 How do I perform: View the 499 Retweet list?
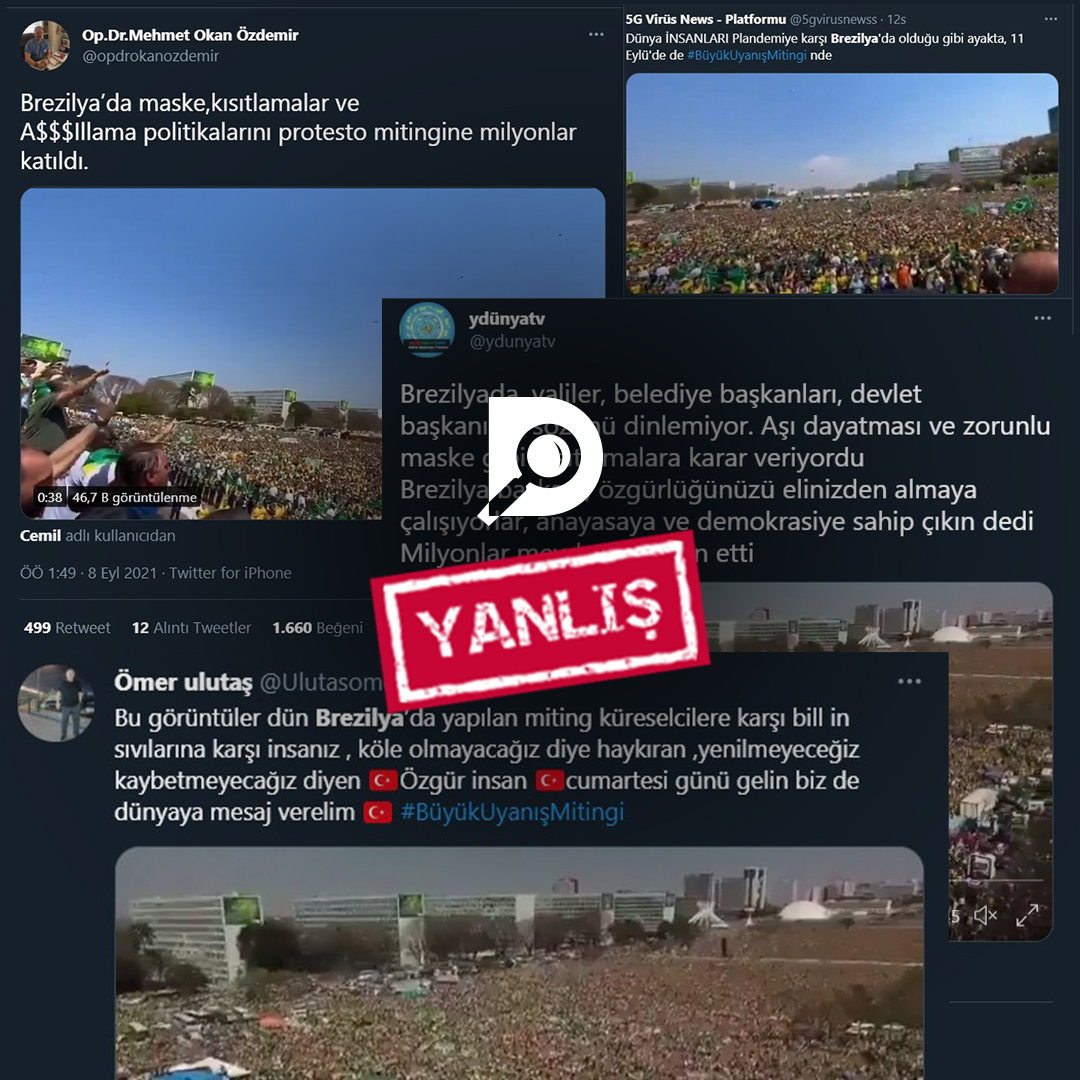(x=67, y=627)
